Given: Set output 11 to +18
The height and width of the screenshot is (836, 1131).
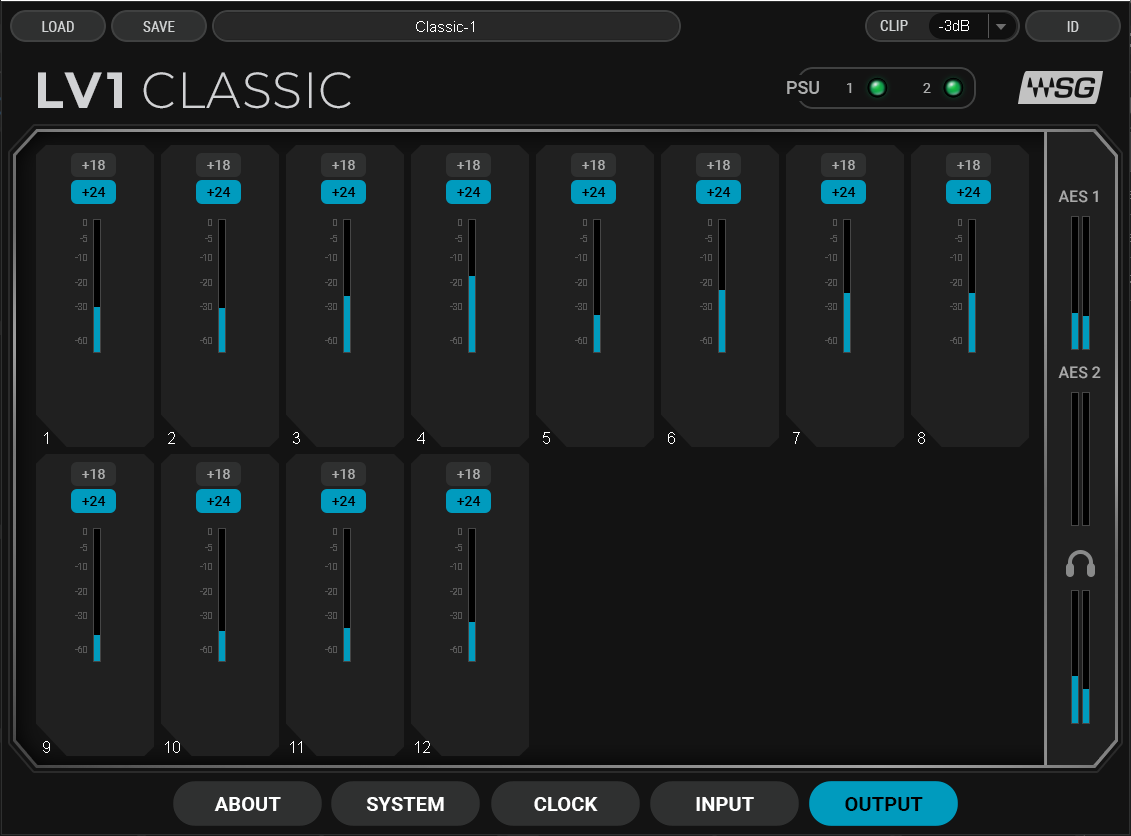Looking at the screenshot, I should 343,474.
